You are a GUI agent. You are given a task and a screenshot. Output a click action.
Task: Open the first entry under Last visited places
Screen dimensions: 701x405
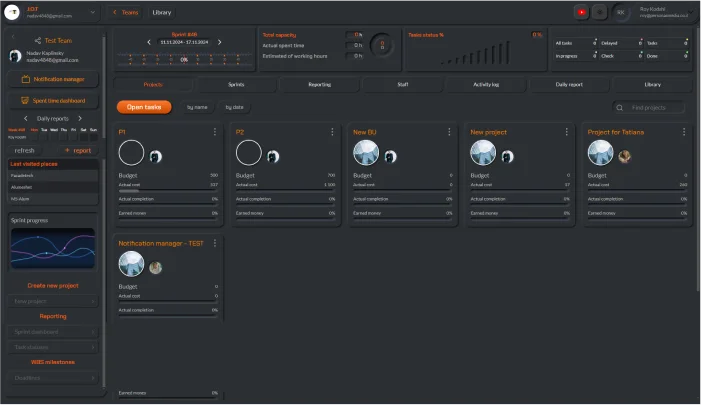[53, 176]
